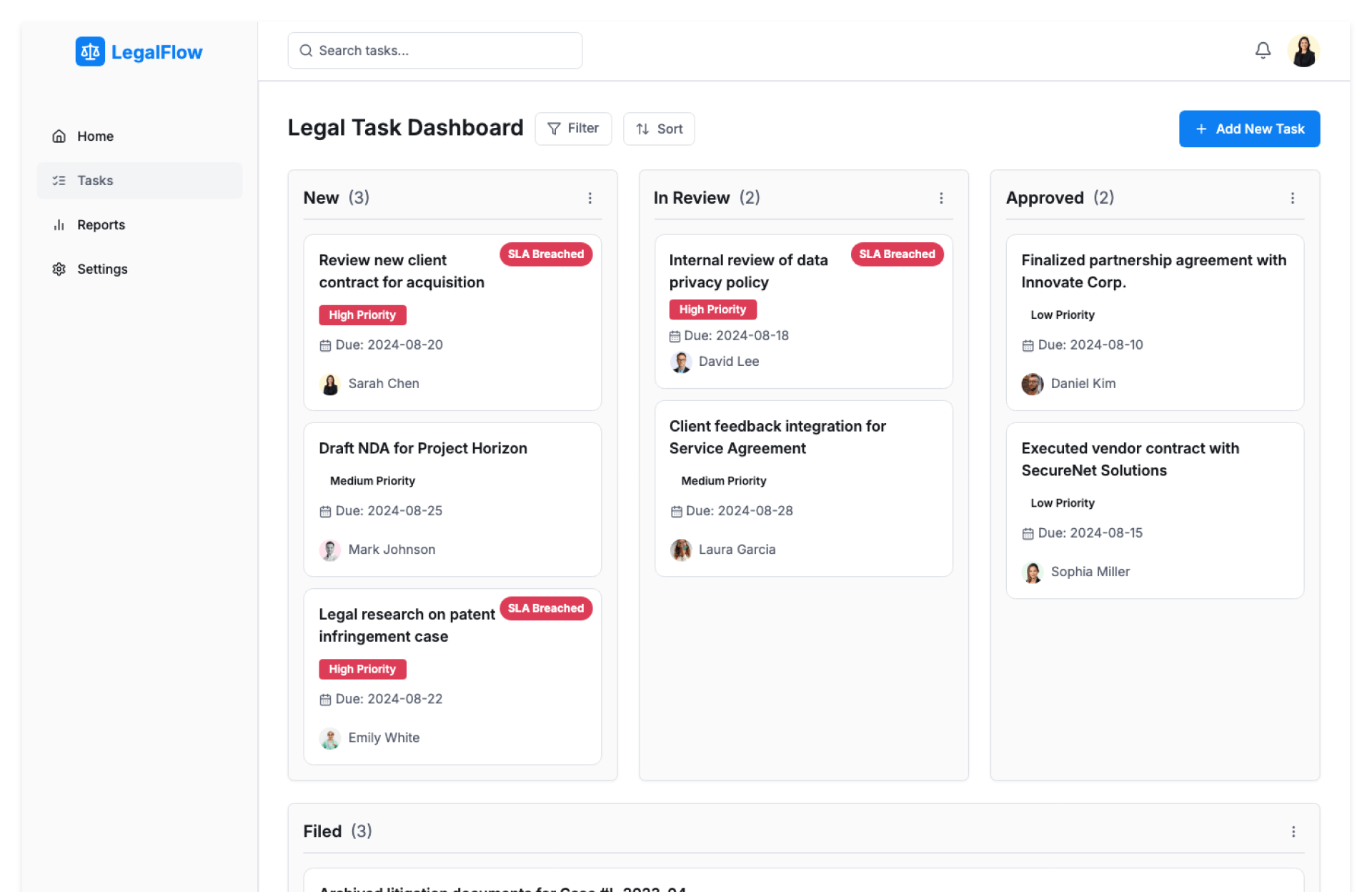Open notifications bell icon
Screen dimensions: 1372x892
(1263, 50)
